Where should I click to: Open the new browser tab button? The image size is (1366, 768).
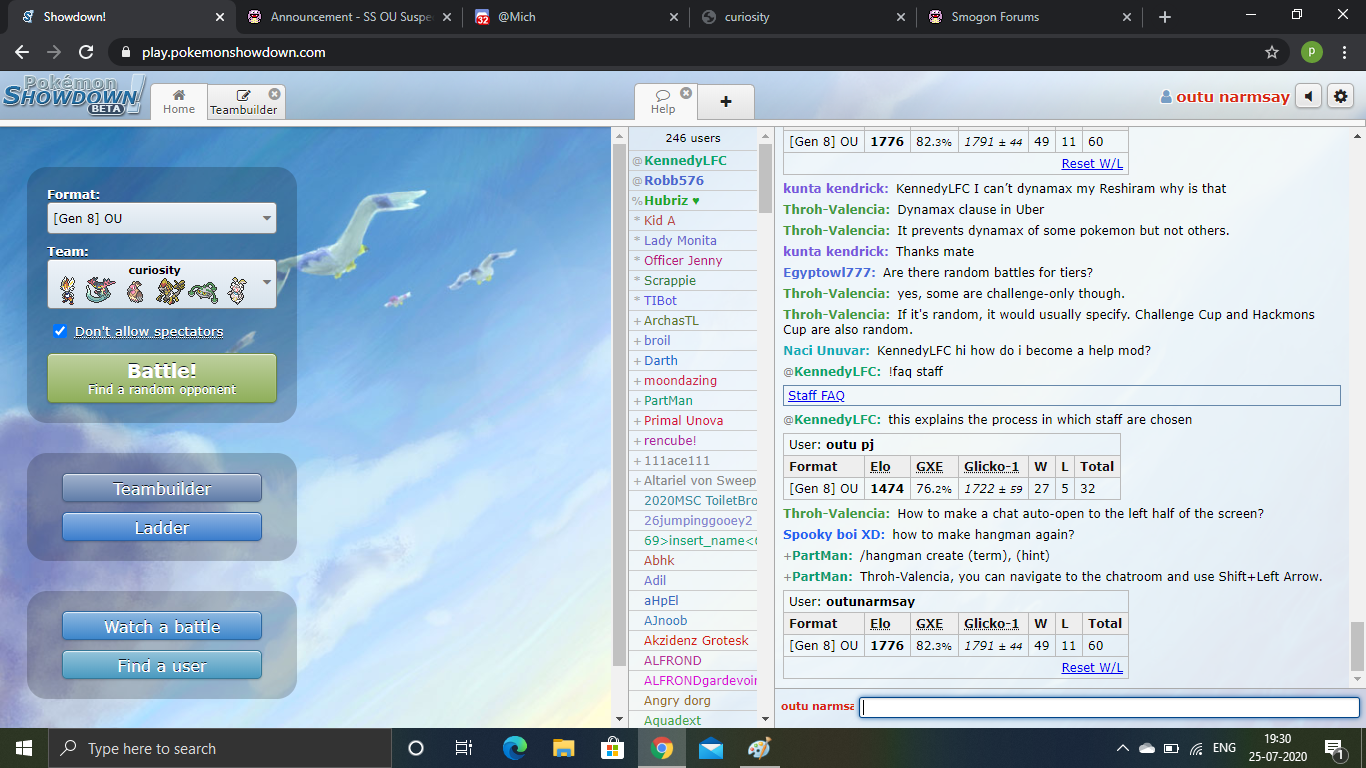click(x=1164, y=17)
